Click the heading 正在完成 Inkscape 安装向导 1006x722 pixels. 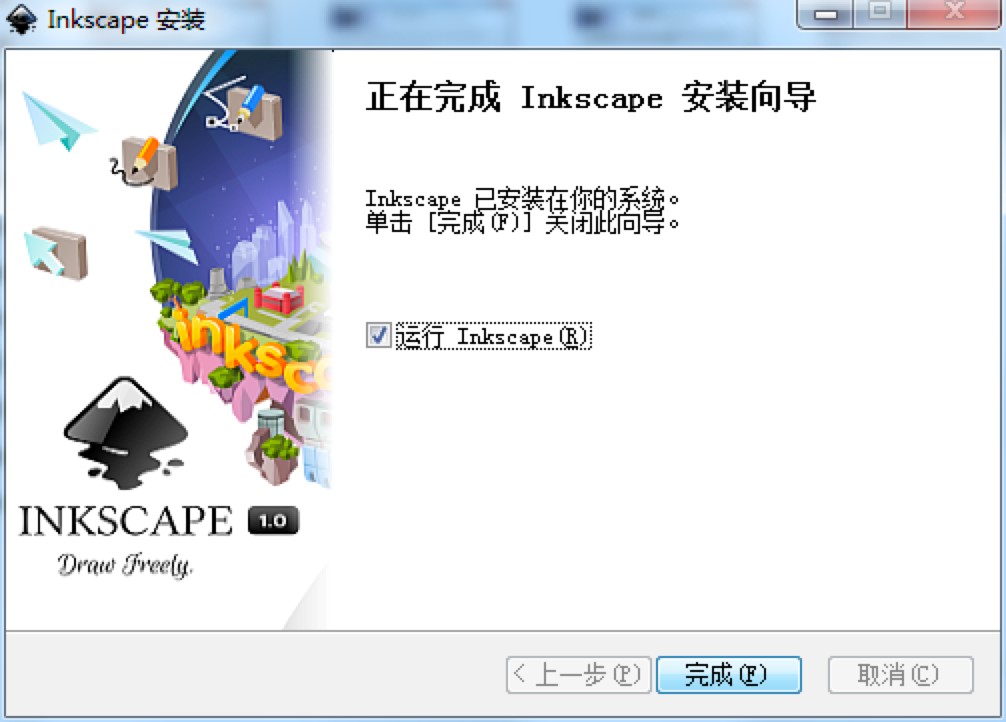pyautogui.click(x=588, y=97)
